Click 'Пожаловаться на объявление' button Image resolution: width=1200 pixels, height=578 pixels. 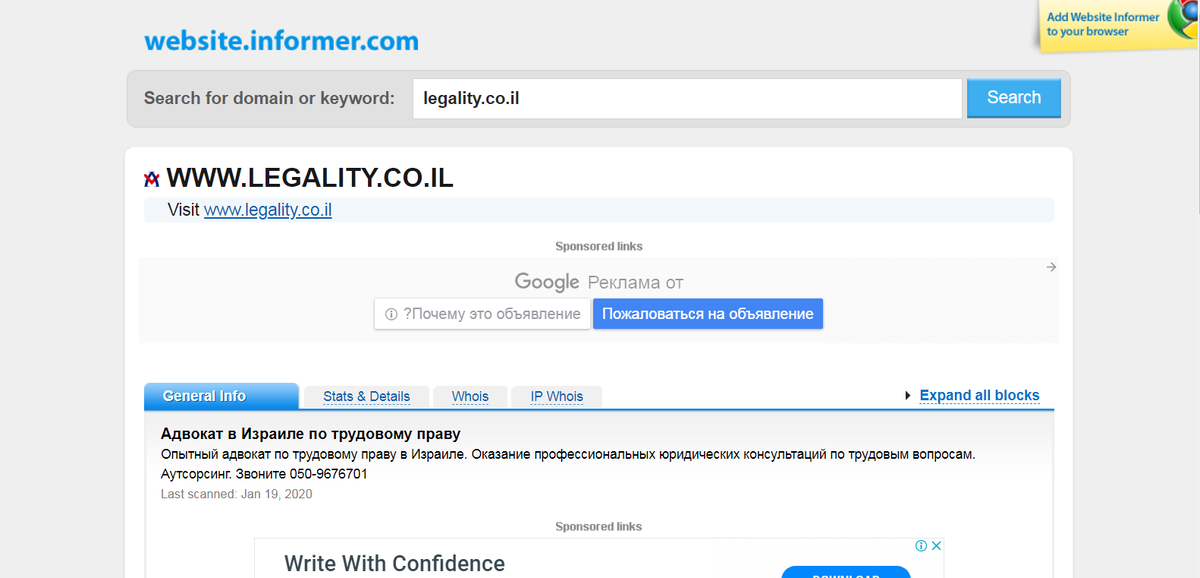coord(708,314)
